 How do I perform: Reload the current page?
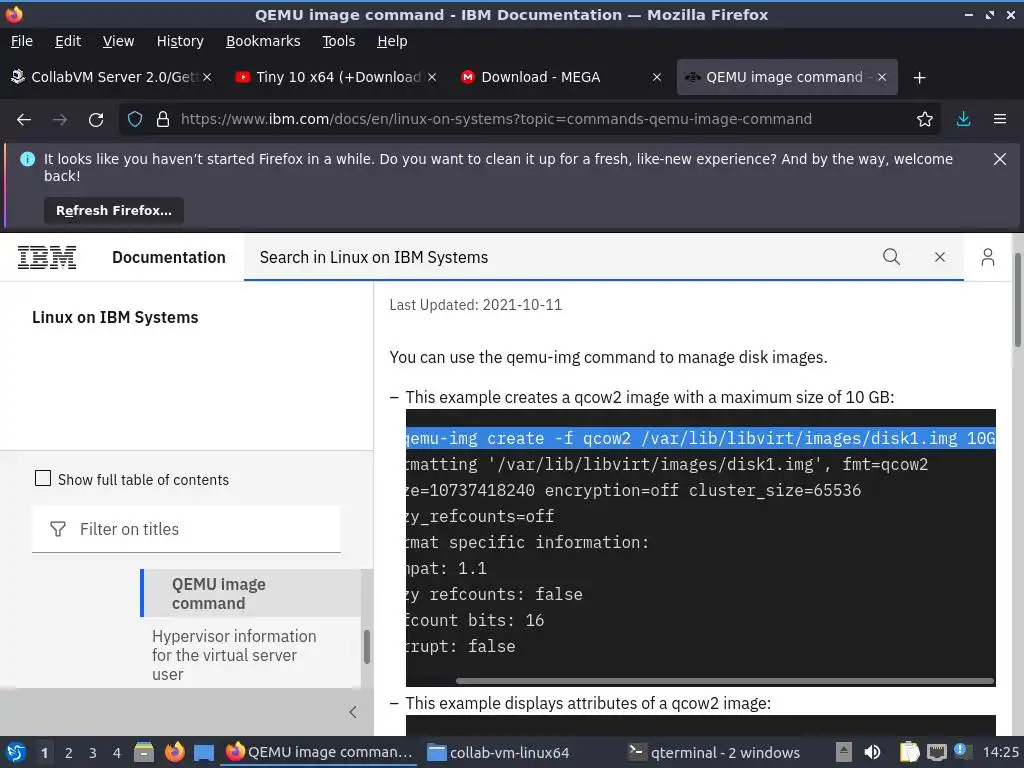coord(96,120)
